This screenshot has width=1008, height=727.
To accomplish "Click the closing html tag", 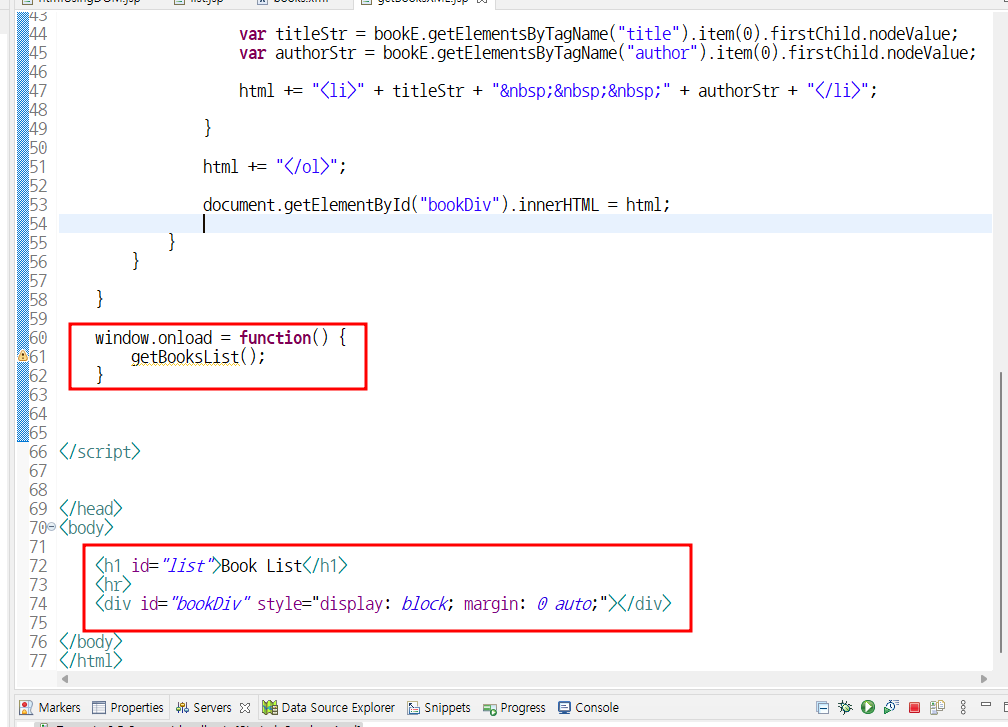I will (91, 660).
